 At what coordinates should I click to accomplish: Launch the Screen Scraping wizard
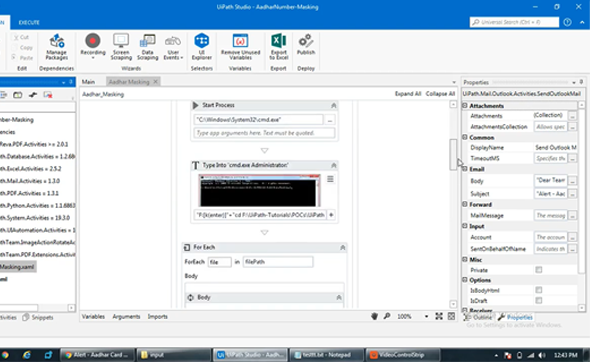pos(121,47)
